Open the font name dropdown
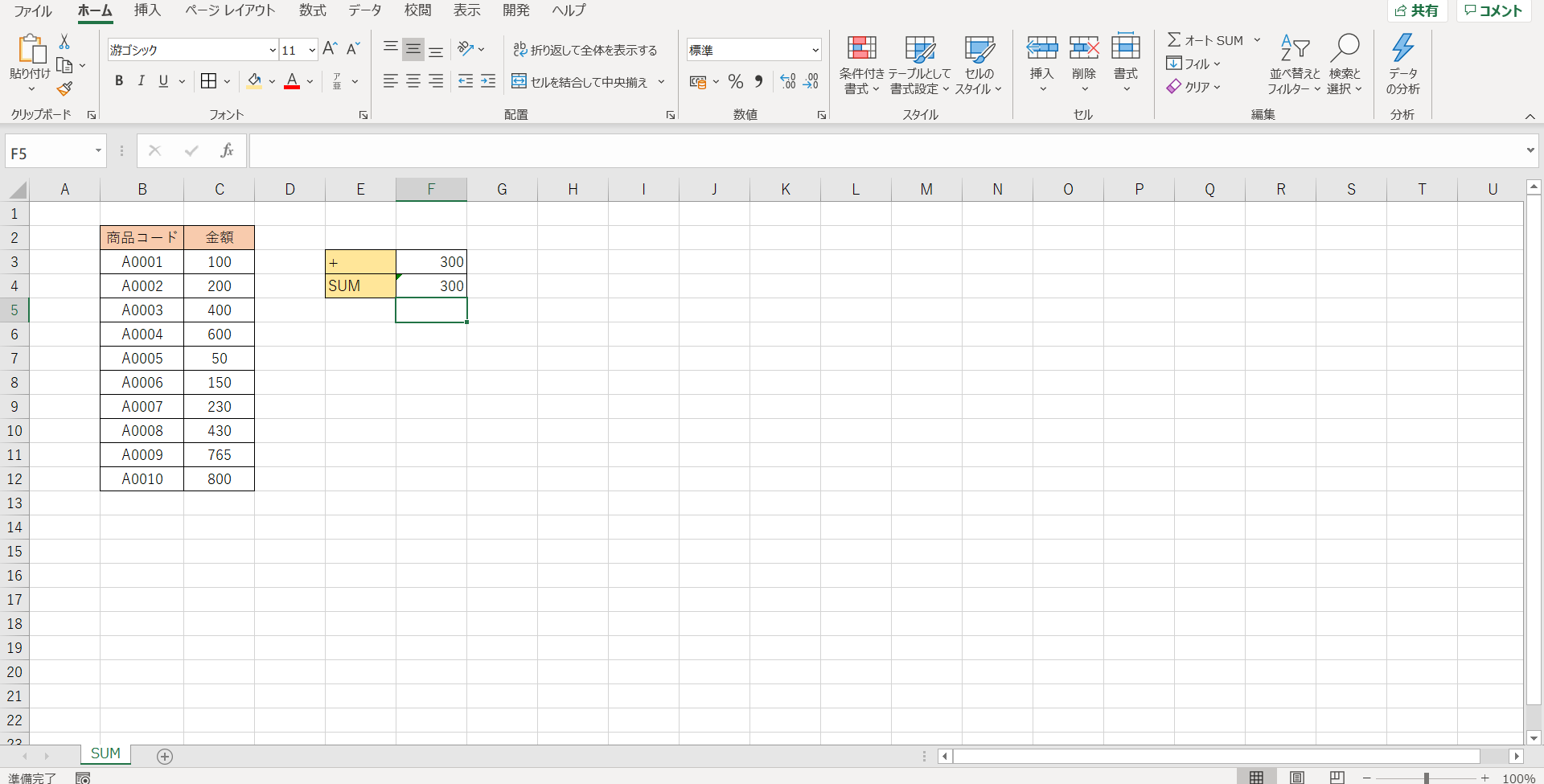Viewport: 1544px width, 784px height. (273, 50)
